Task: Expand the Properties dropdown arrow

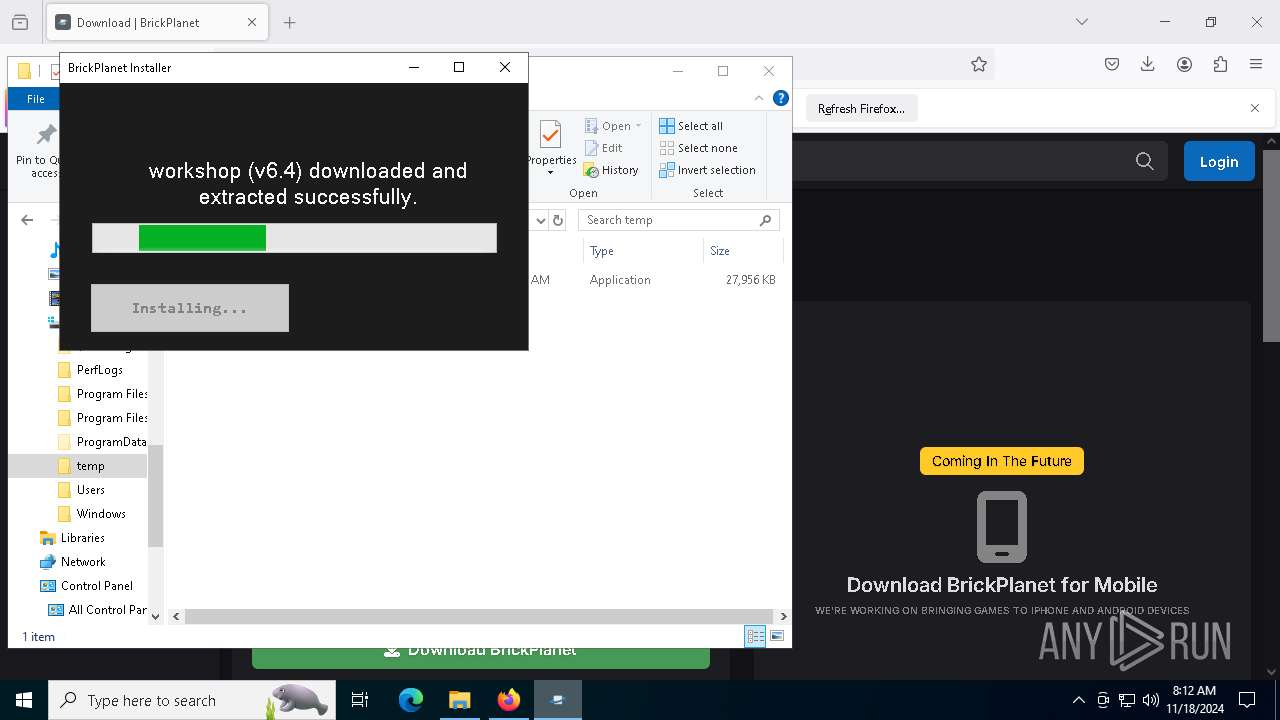Action: click(x=550, y=173)
